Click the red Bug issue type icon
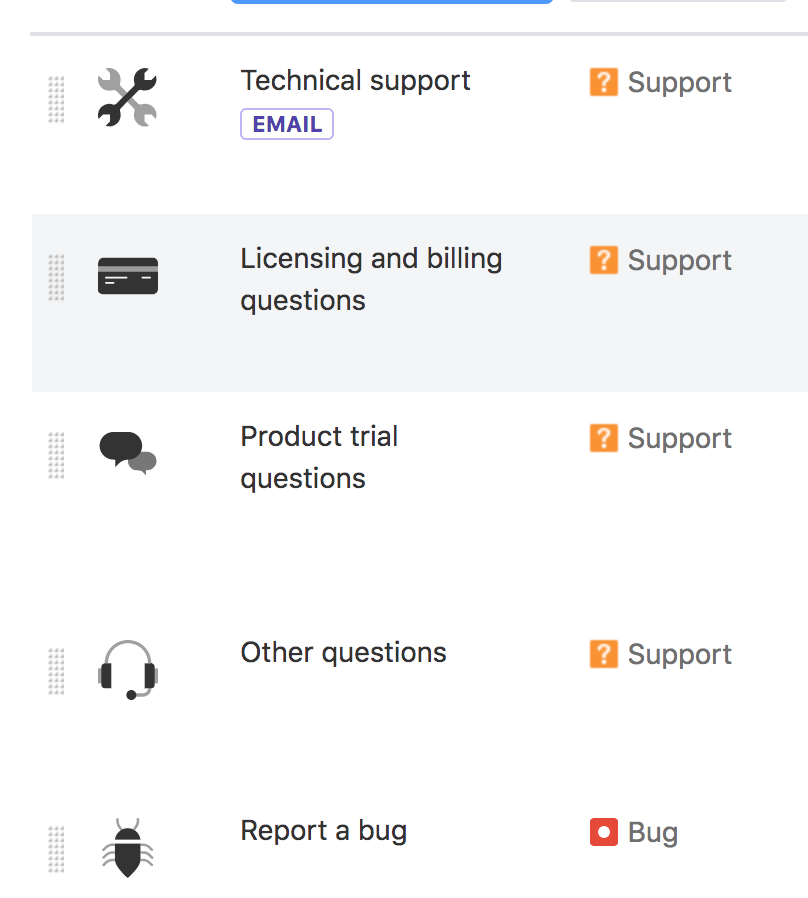The height and width of the screenshot is (898, 808). [x=603, y=832]
